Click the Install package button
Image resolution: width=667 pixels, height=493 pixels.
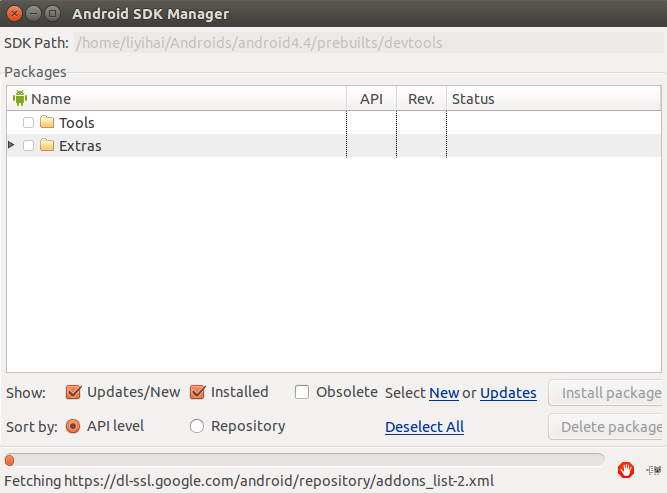click(x=607, y=393)
